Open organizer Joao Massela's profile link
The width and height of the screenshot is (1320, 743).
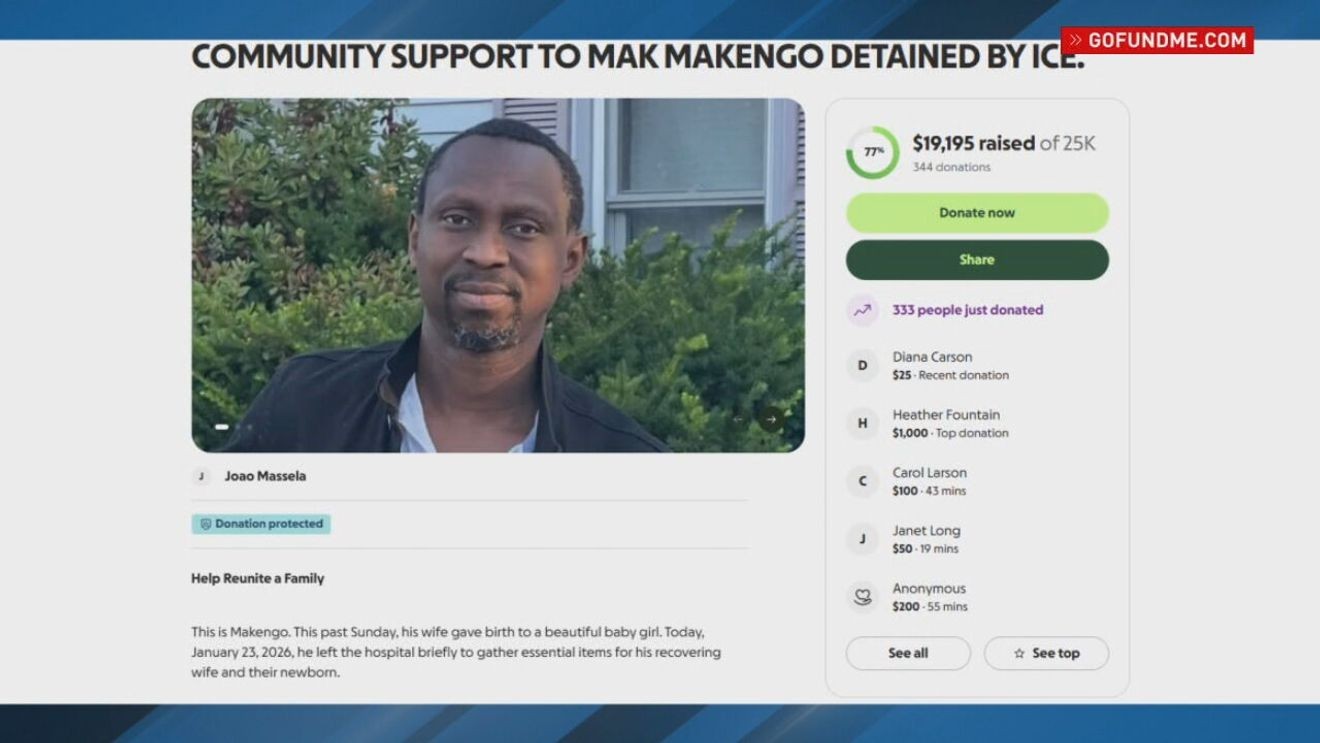tap(265, 476)
